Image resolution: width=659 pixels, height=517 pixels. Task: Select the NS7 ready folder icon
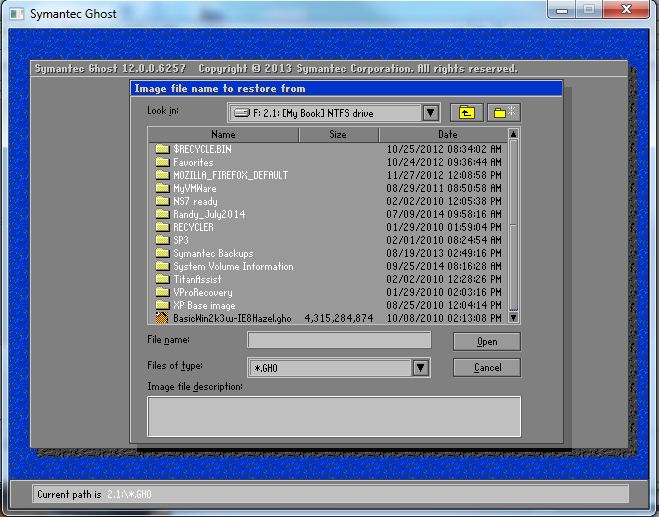coord(162,201)
